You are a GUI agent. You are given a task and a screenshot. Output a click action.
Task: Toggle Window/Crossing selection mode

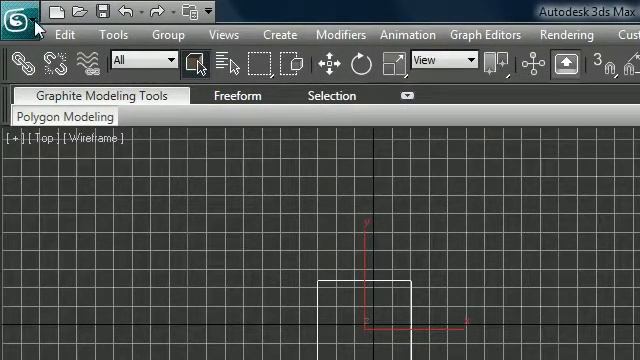(x=291, y=63)
